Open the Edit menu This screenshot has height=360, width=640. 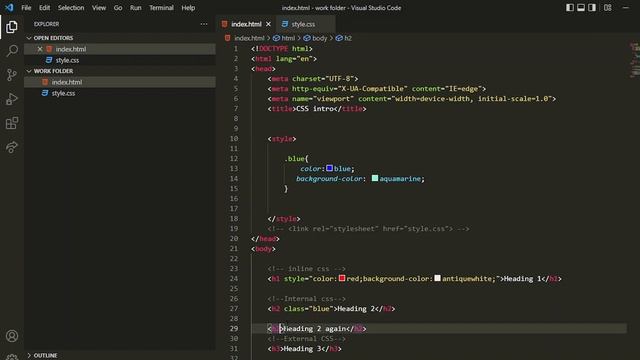(44, 8)
